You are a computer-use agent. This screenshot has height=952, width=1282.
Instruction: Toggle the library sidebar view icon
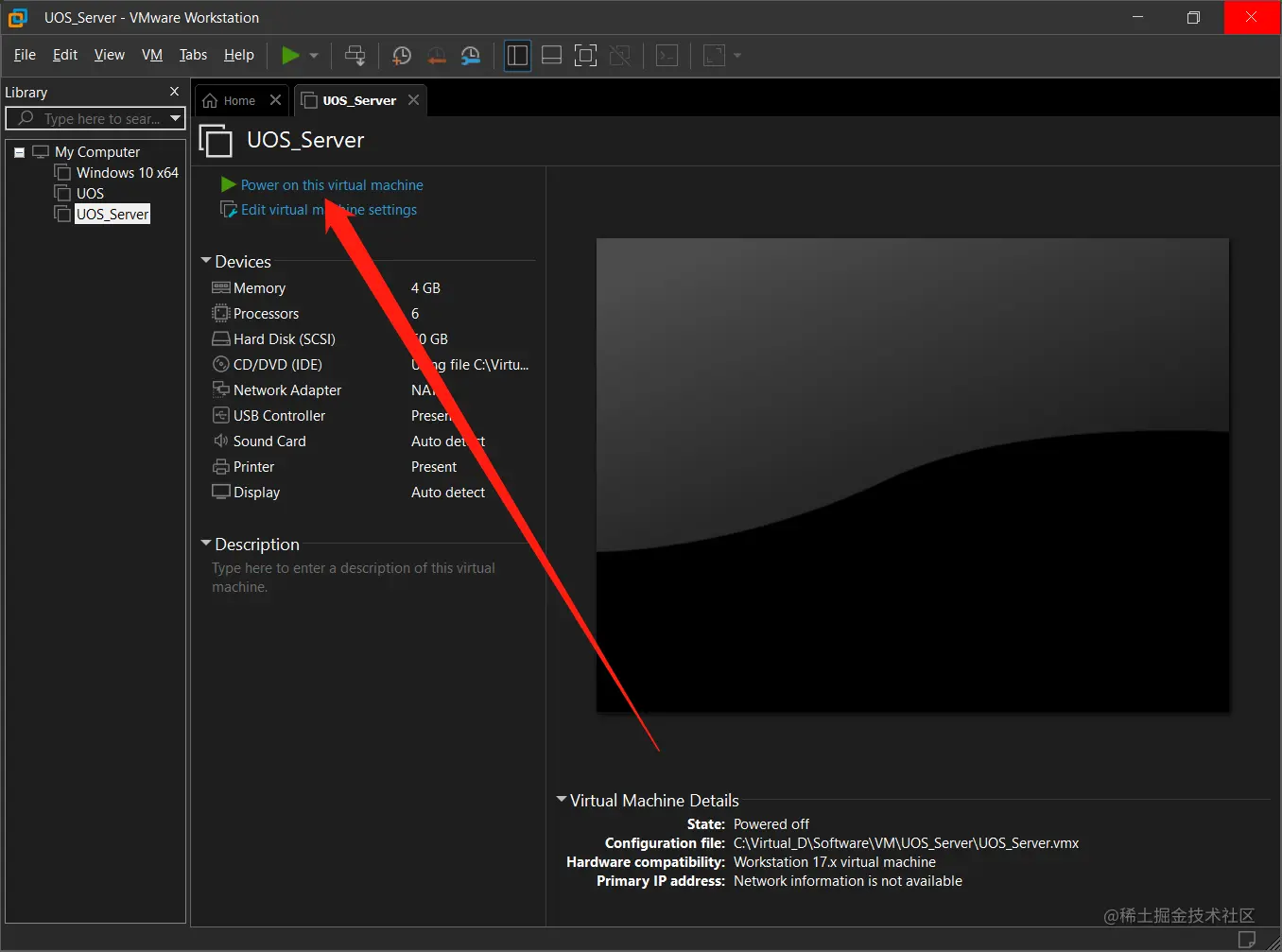tap(517, 56)
